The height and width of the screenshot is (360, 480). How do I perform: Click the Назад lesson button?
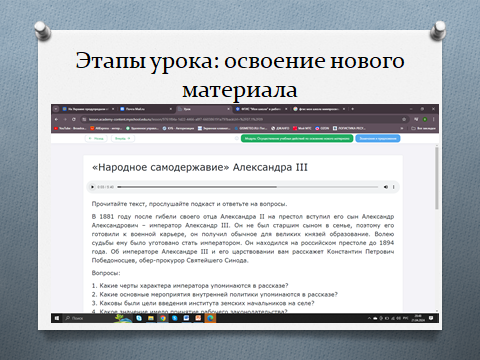coord(96,138)
